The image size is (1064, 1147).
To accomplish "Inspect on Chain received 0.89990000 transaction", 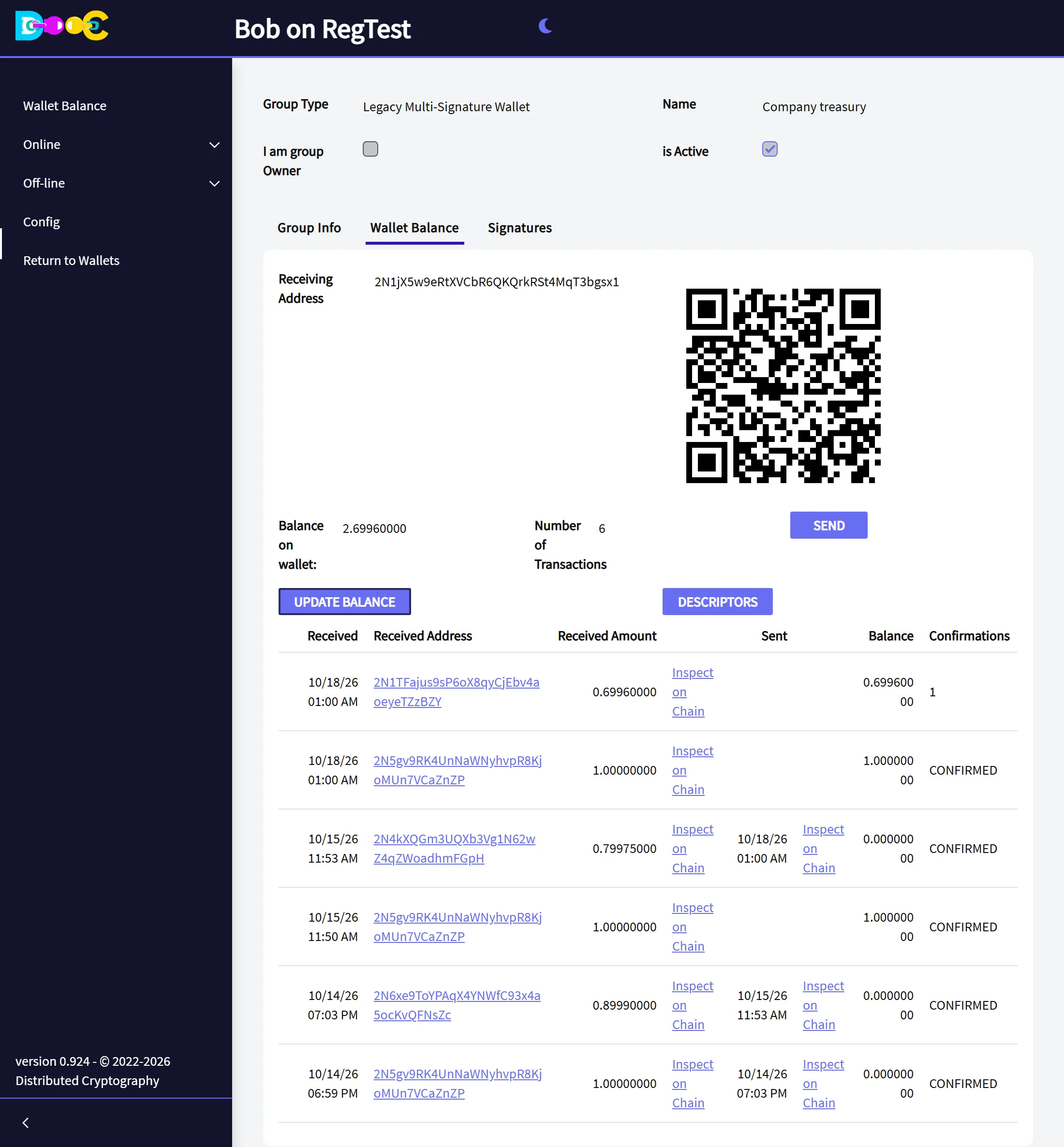I will [x=693, y=1005].
